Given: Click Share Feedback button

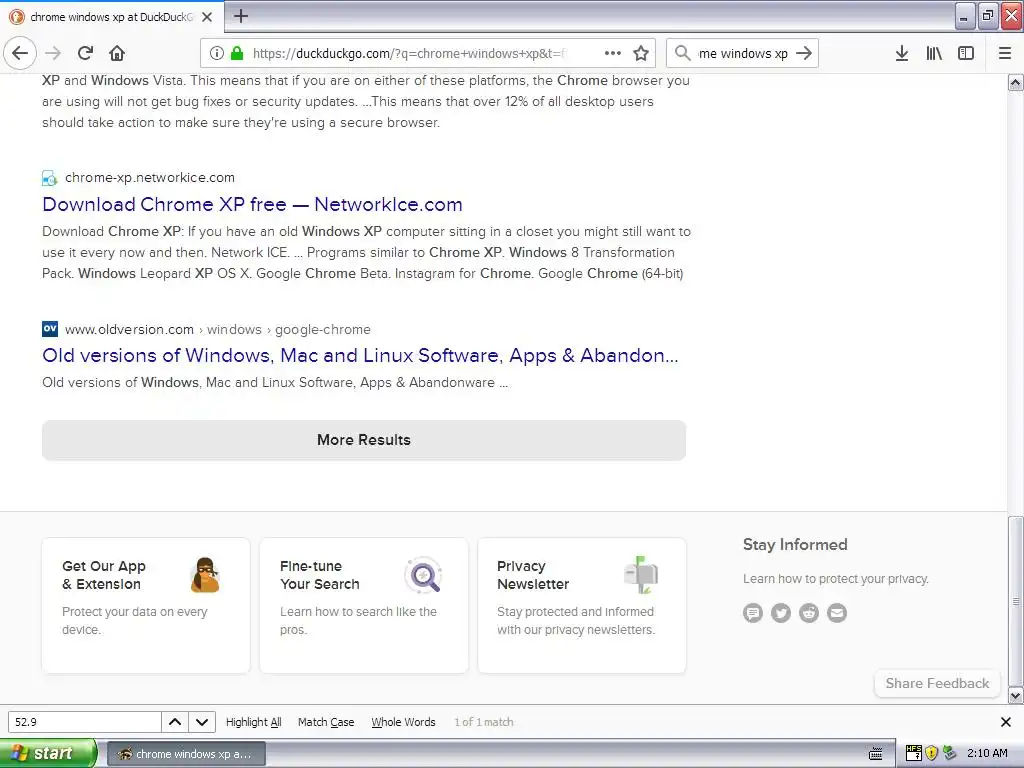Looking at the screenshot, I should point(937,683).
